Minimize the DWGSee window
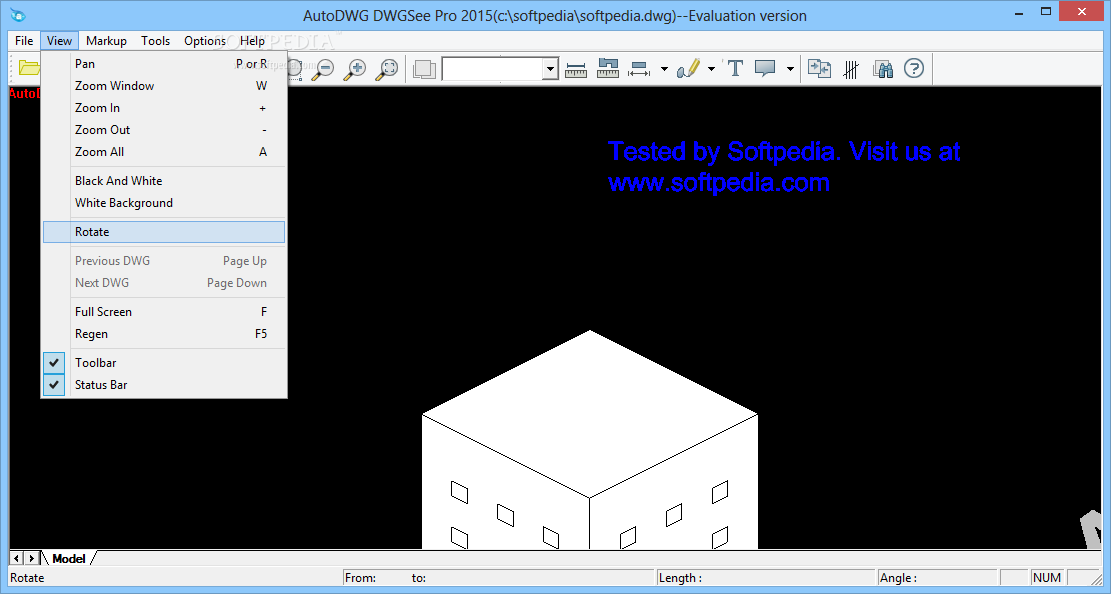This screenshot has width=1111, height=594. point(1018,13)
